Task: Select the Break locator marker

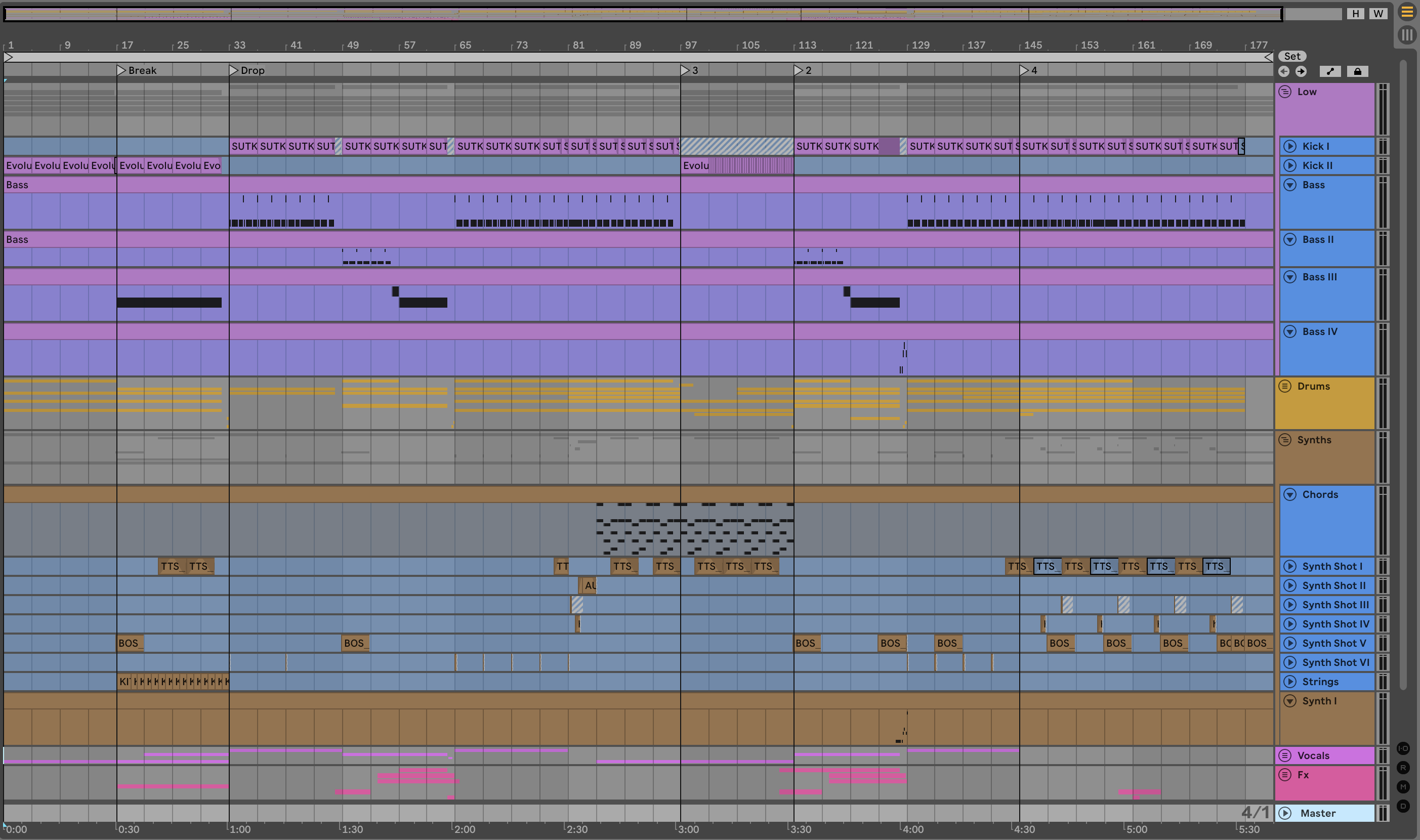Action: click(121, 70)
